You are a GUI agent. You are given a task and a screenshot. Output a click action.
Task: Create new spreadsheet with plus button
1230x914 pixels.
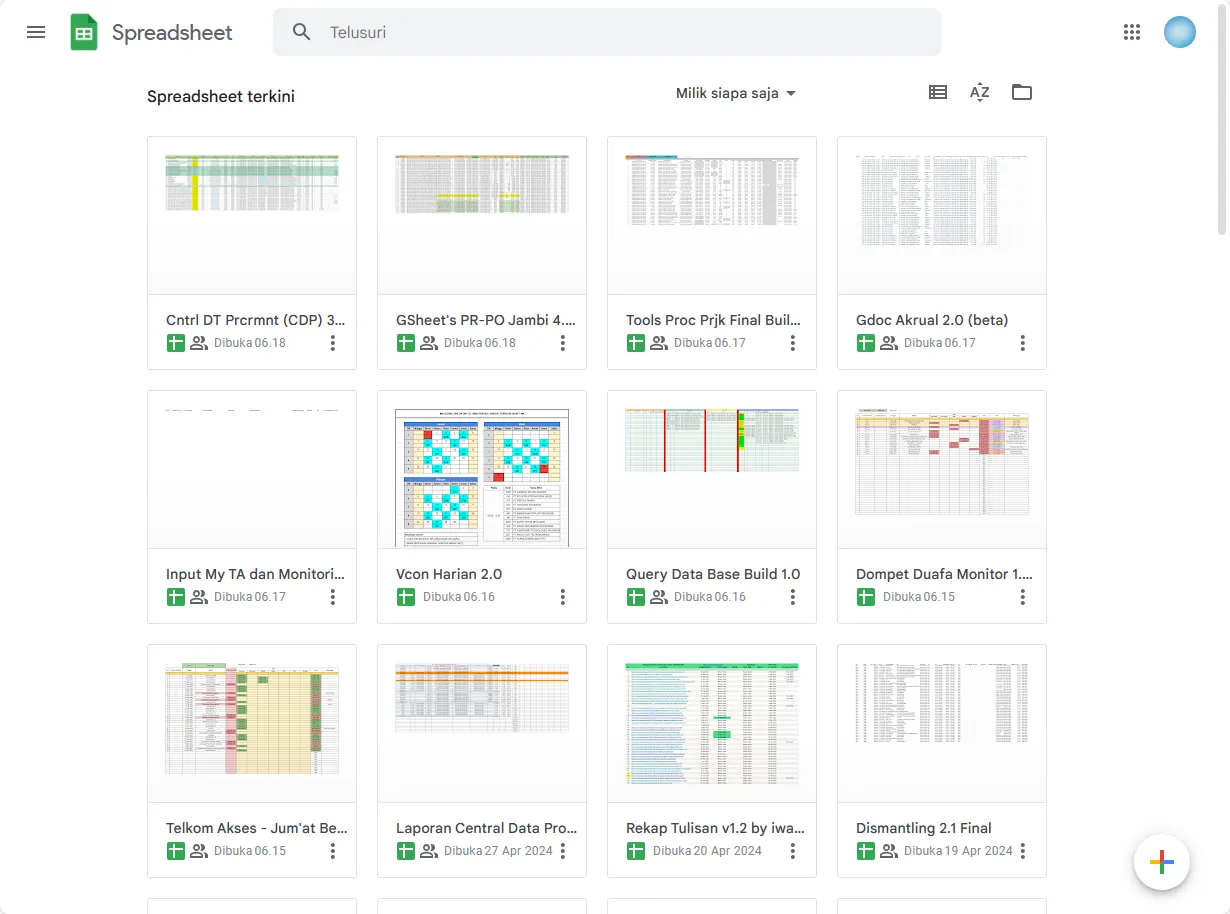click(1161, 862)
